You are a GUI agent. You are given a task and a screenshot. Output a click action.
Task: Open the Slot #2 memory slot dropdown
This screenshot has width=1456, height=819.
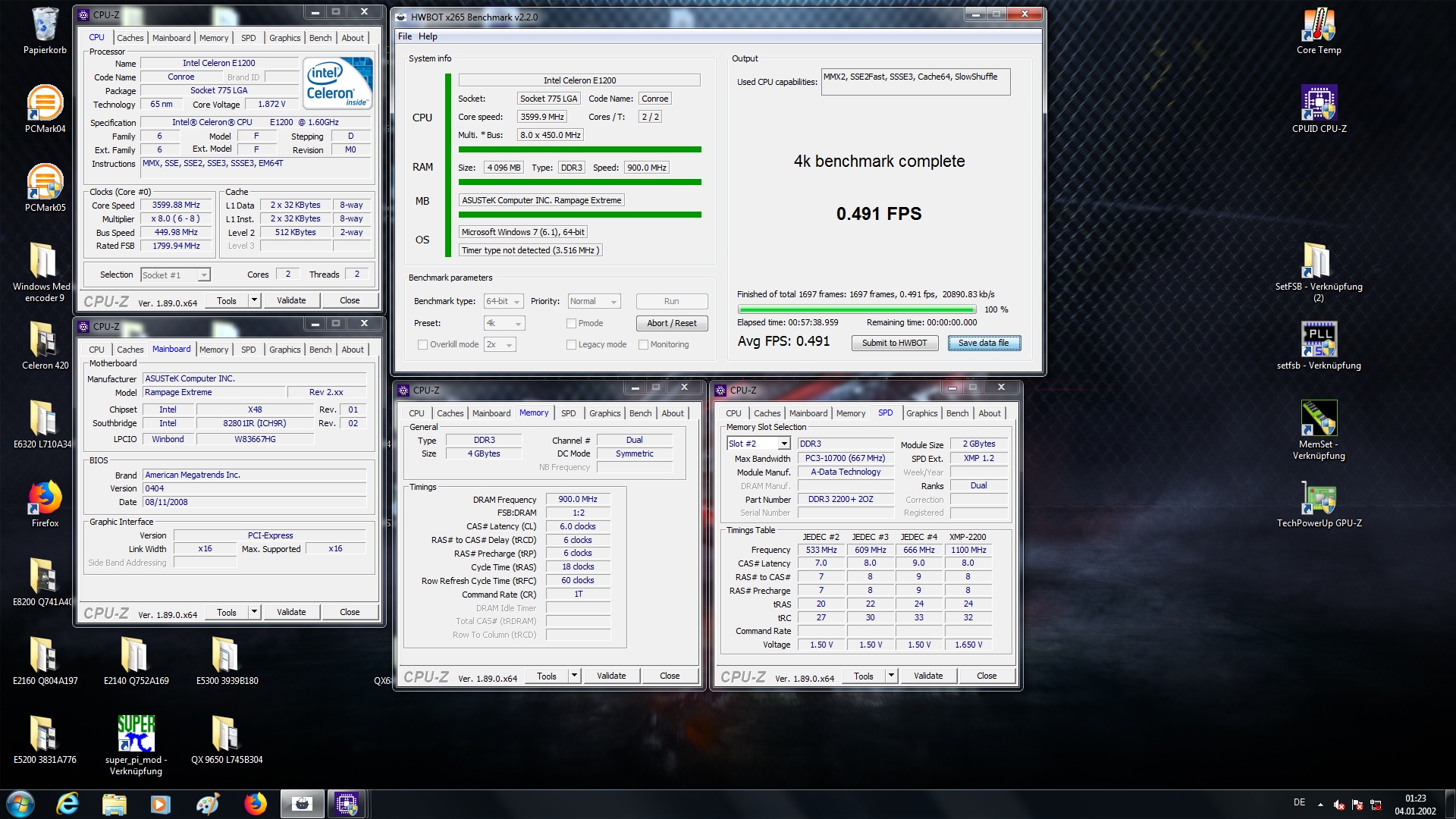click(x=758, y=444)
